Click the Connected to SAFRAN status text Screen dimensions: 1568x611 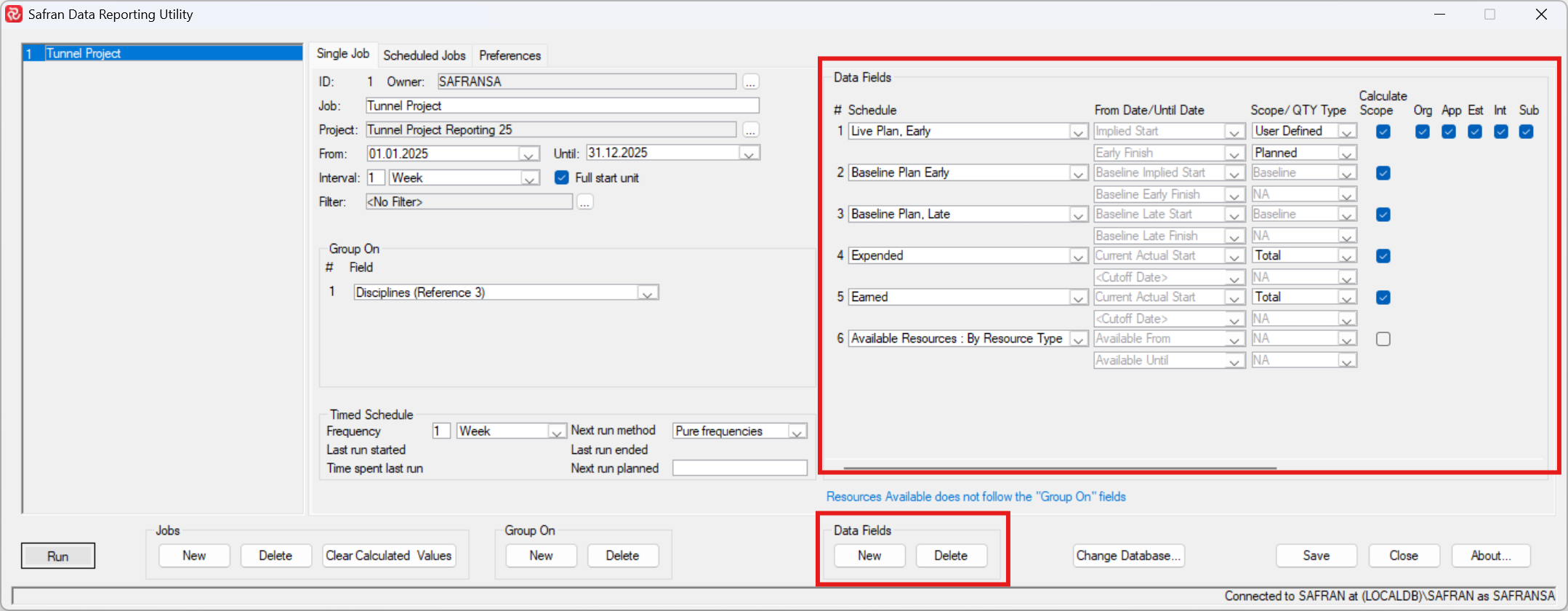[1389, 596]
